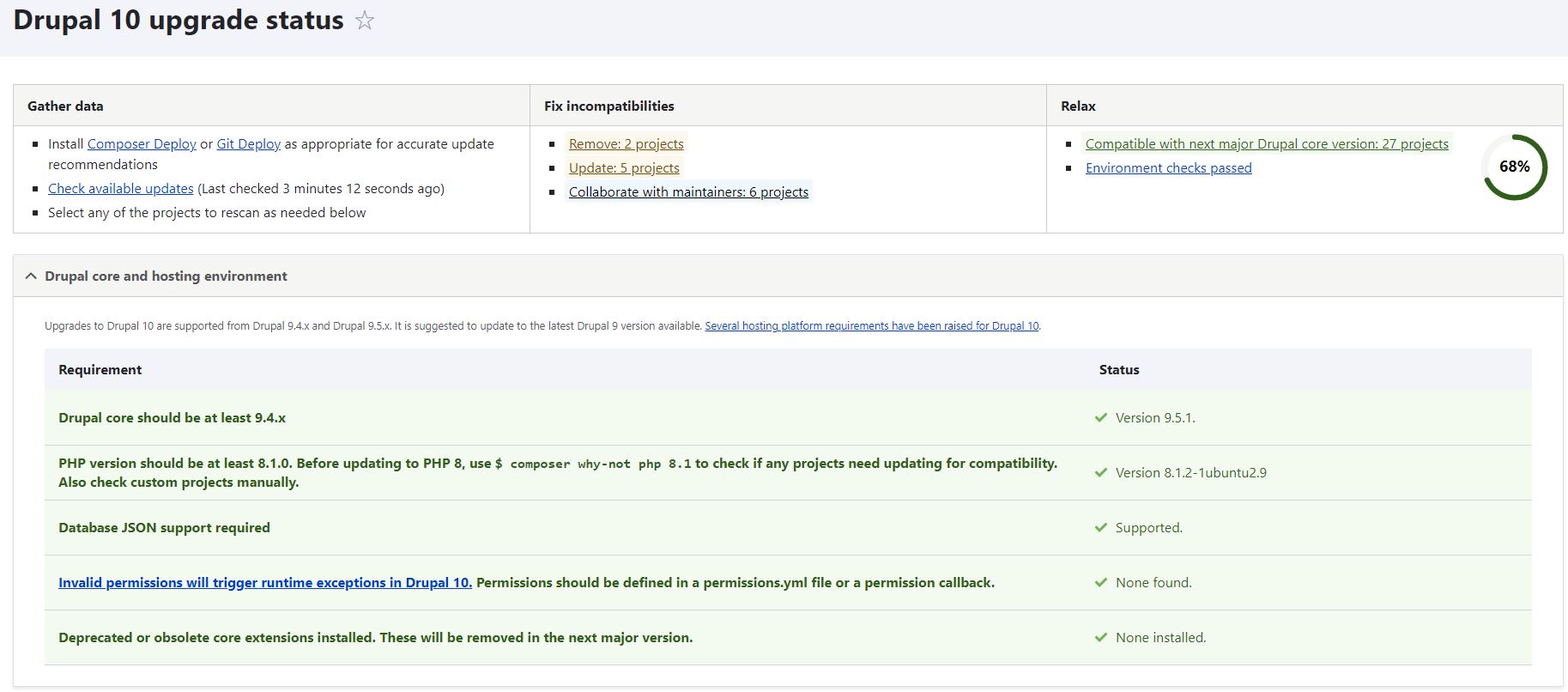Click the 68% progress circle
The image size is (1568, 692).
click(1514, 167)
